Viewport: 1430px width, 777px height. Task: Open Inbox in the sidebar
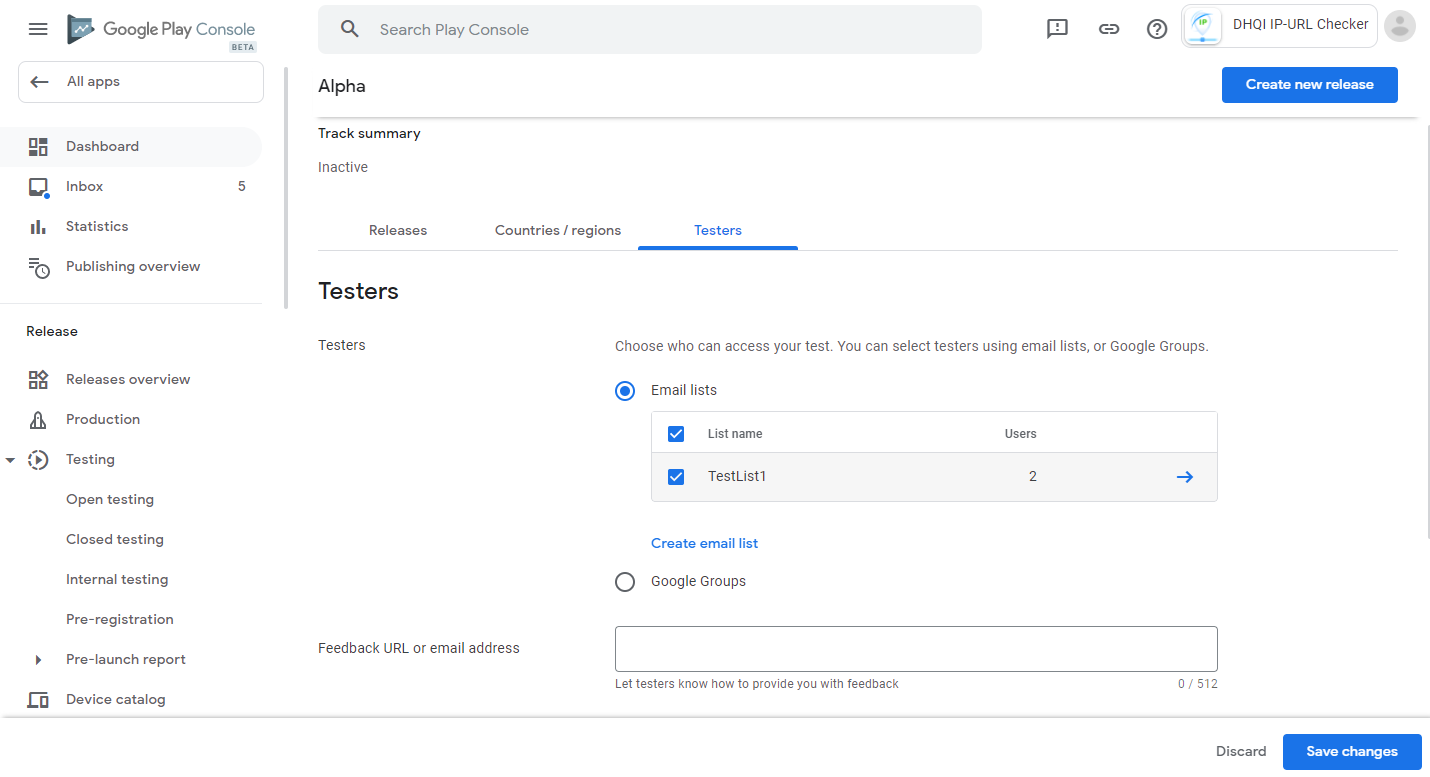pyautogui.click(x=85, y=186)
